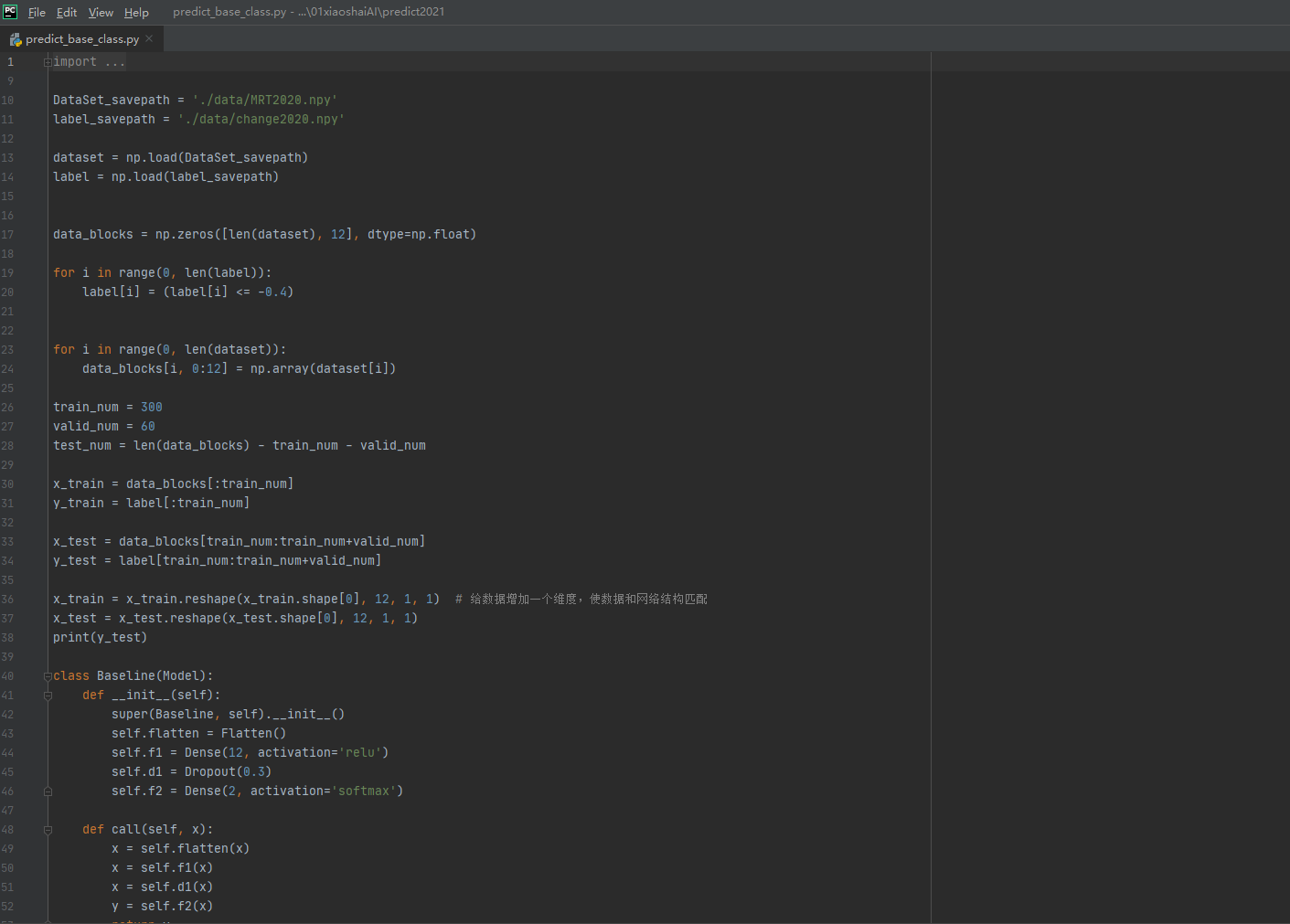Click the test_num assignment line
The height and width of the screenshot is (924, 1290).
pyautogui.click(x=240, y=446)
